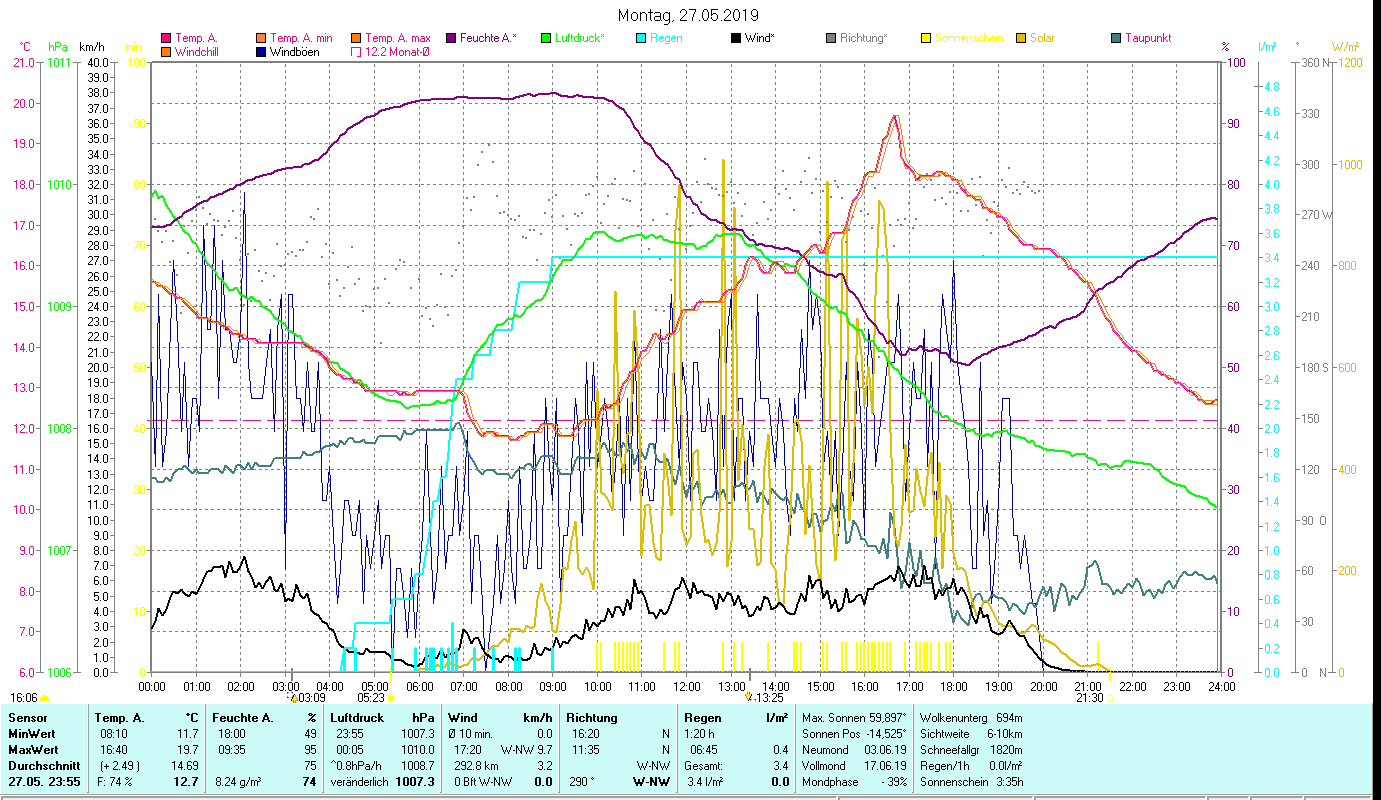Click the Regen cyan legend square
This screenshot has height=800, width=1381.
click(641, 38)
